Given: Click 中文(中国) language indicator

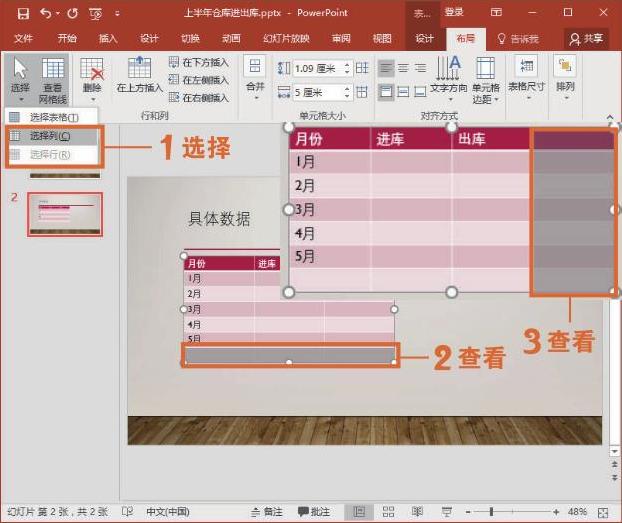Looking at the screenshot, I should tap(168, 511).
